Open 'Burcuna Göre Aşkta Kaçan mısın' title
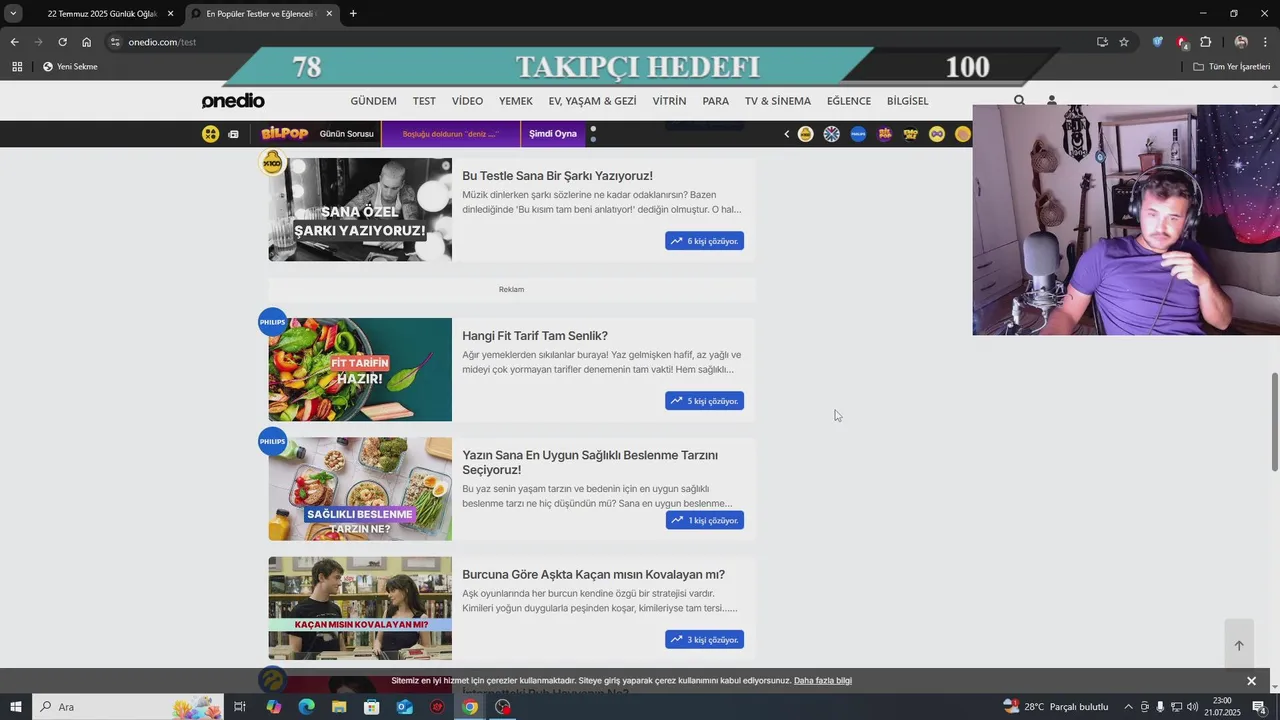1280x720 pixels. 593,575
